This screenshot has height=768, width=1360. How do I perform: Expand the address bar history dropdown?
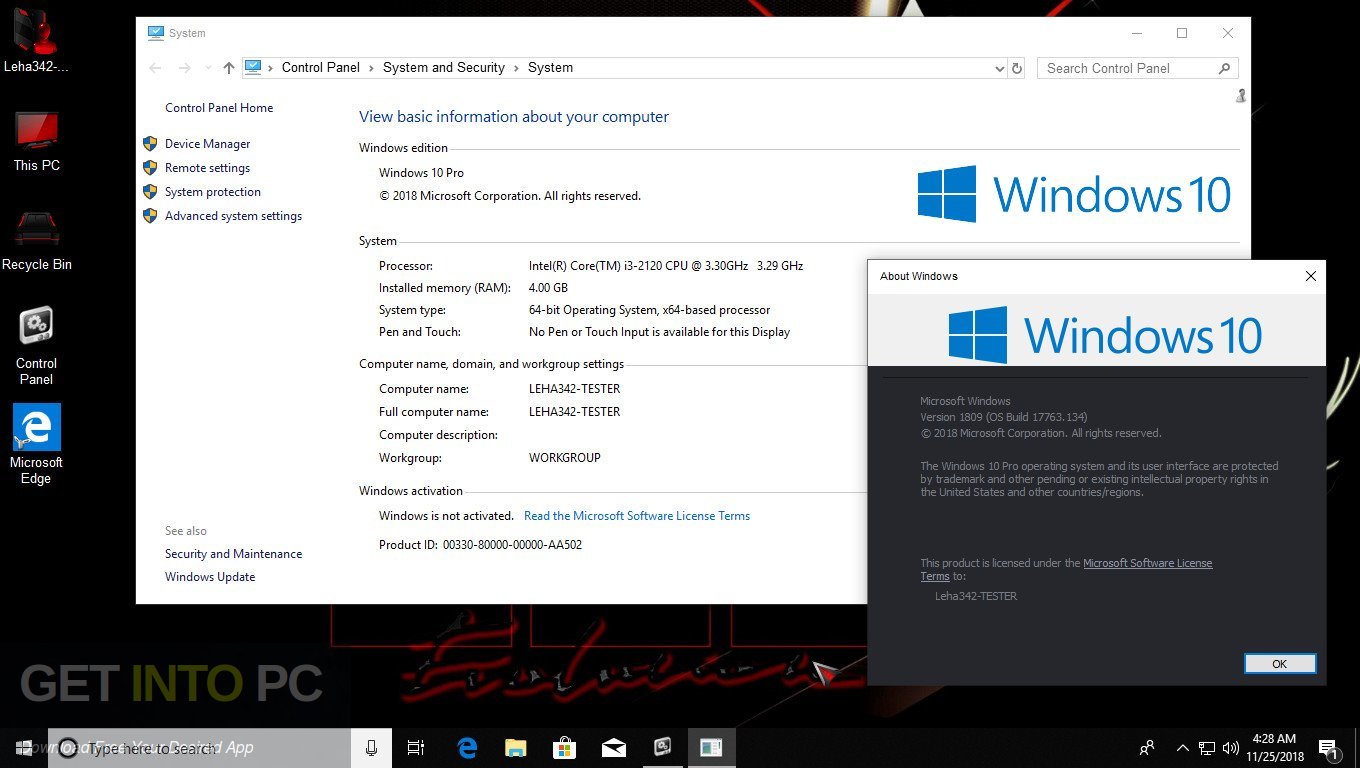tap(1000, 68)
